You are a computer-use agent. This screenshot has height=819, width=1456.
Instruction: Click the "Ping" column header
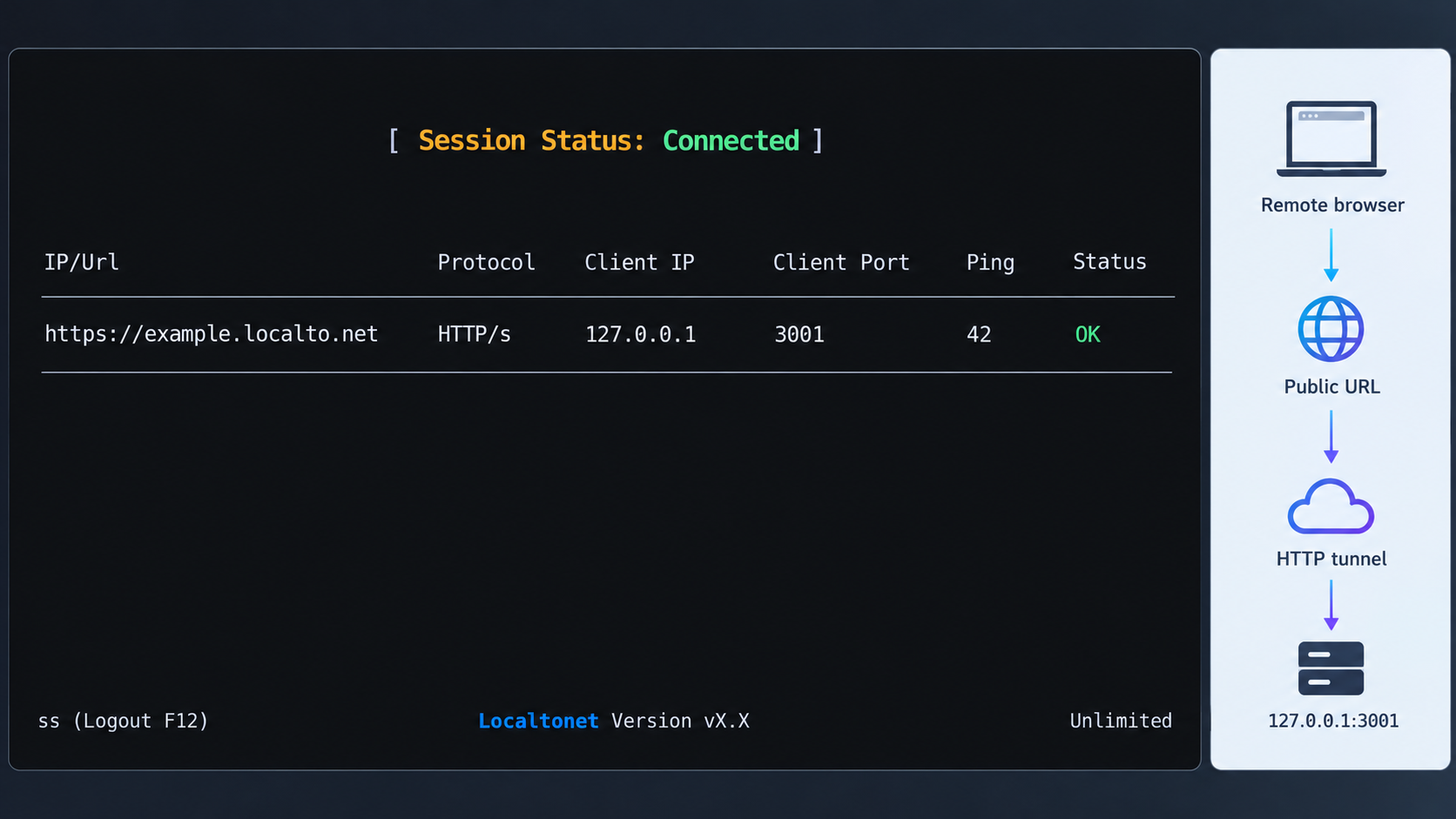990,262
